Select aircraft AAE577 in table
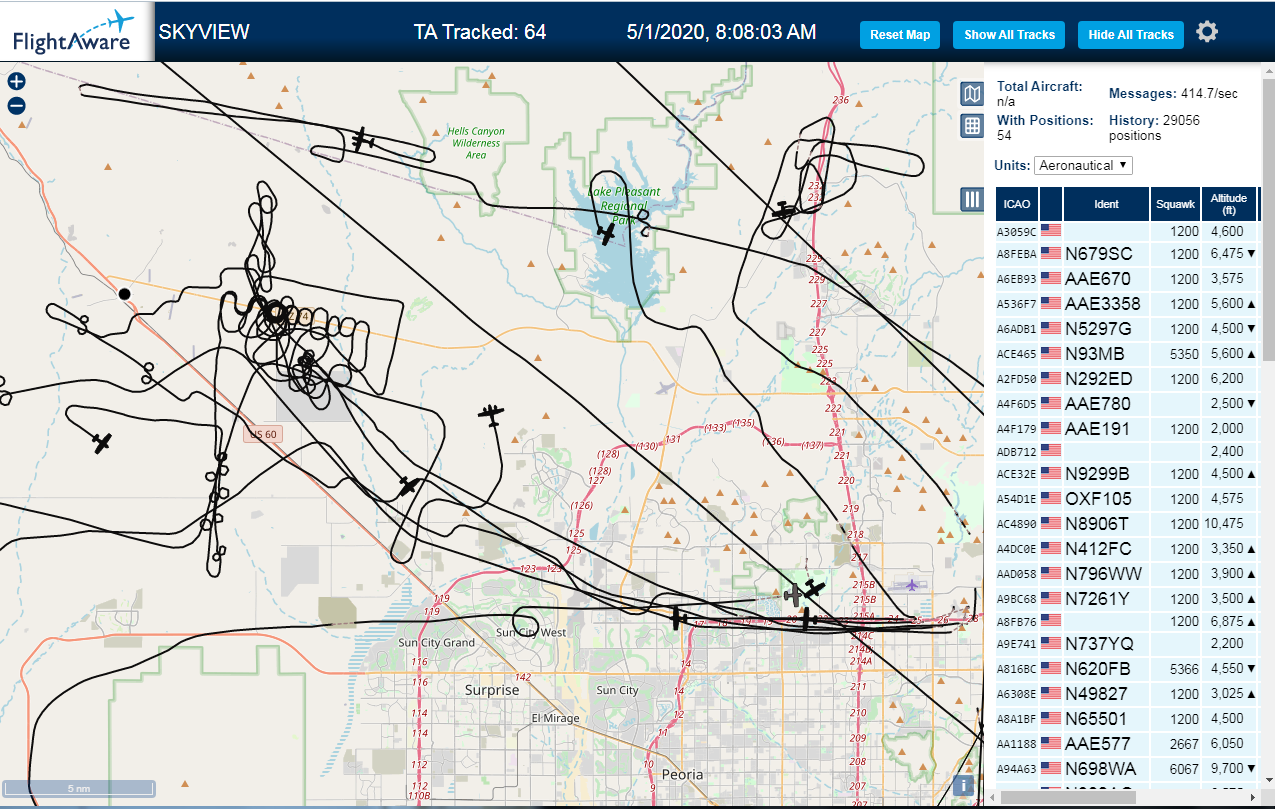The image size is (1275, 809). click(x=1126, y=744)
